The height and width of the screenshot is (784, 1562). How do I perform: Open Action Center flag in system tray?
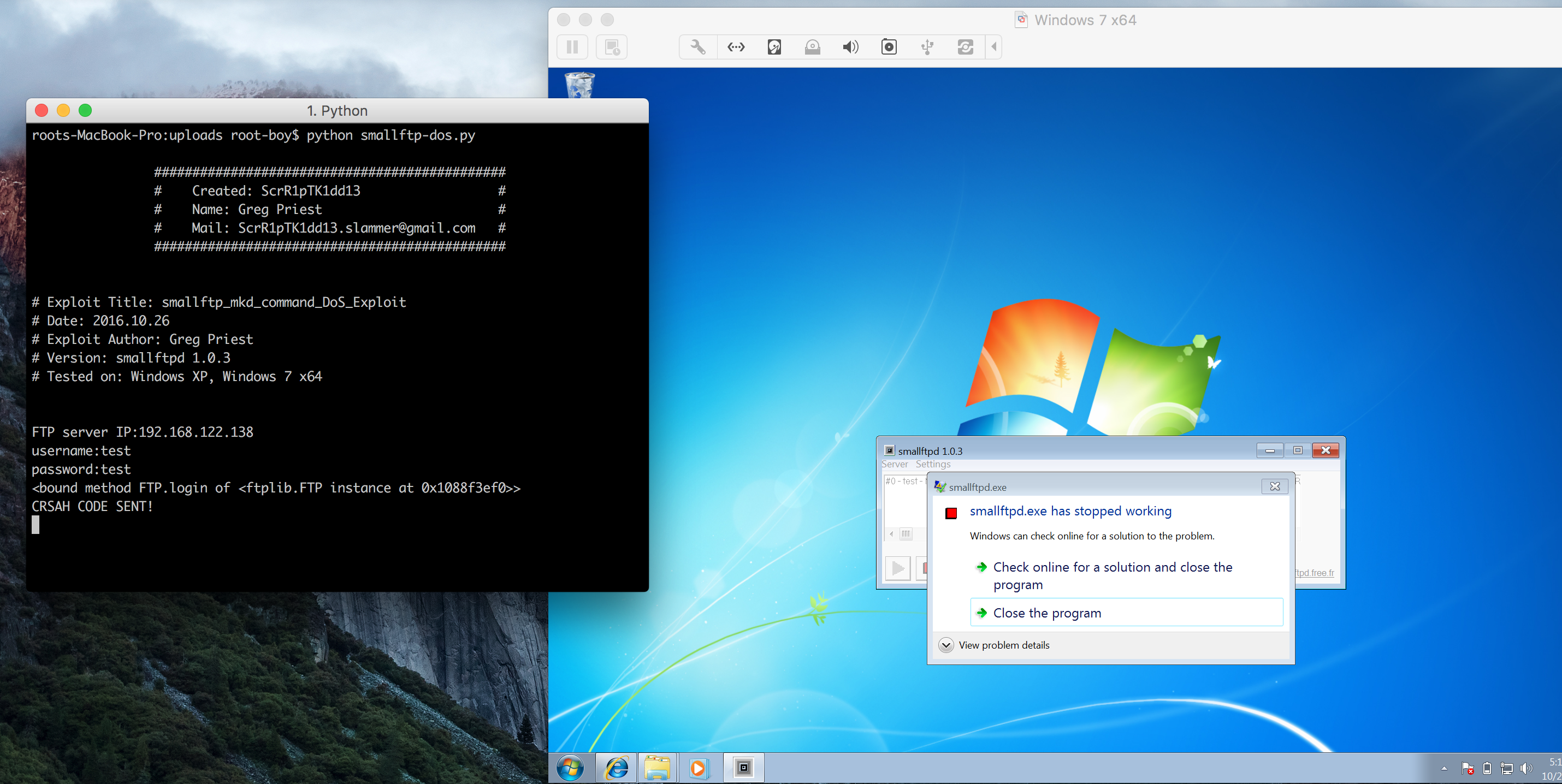click(1468, 768)
